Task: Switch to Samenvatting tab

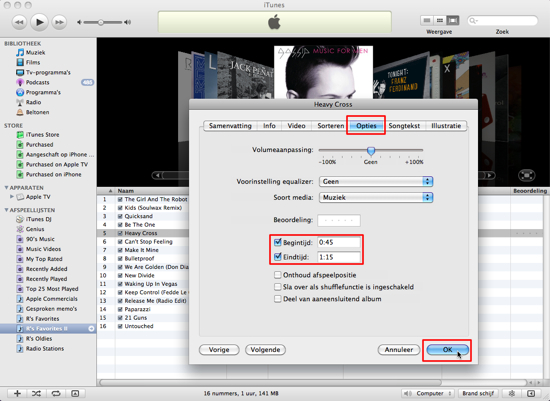Action: [230, 126]
